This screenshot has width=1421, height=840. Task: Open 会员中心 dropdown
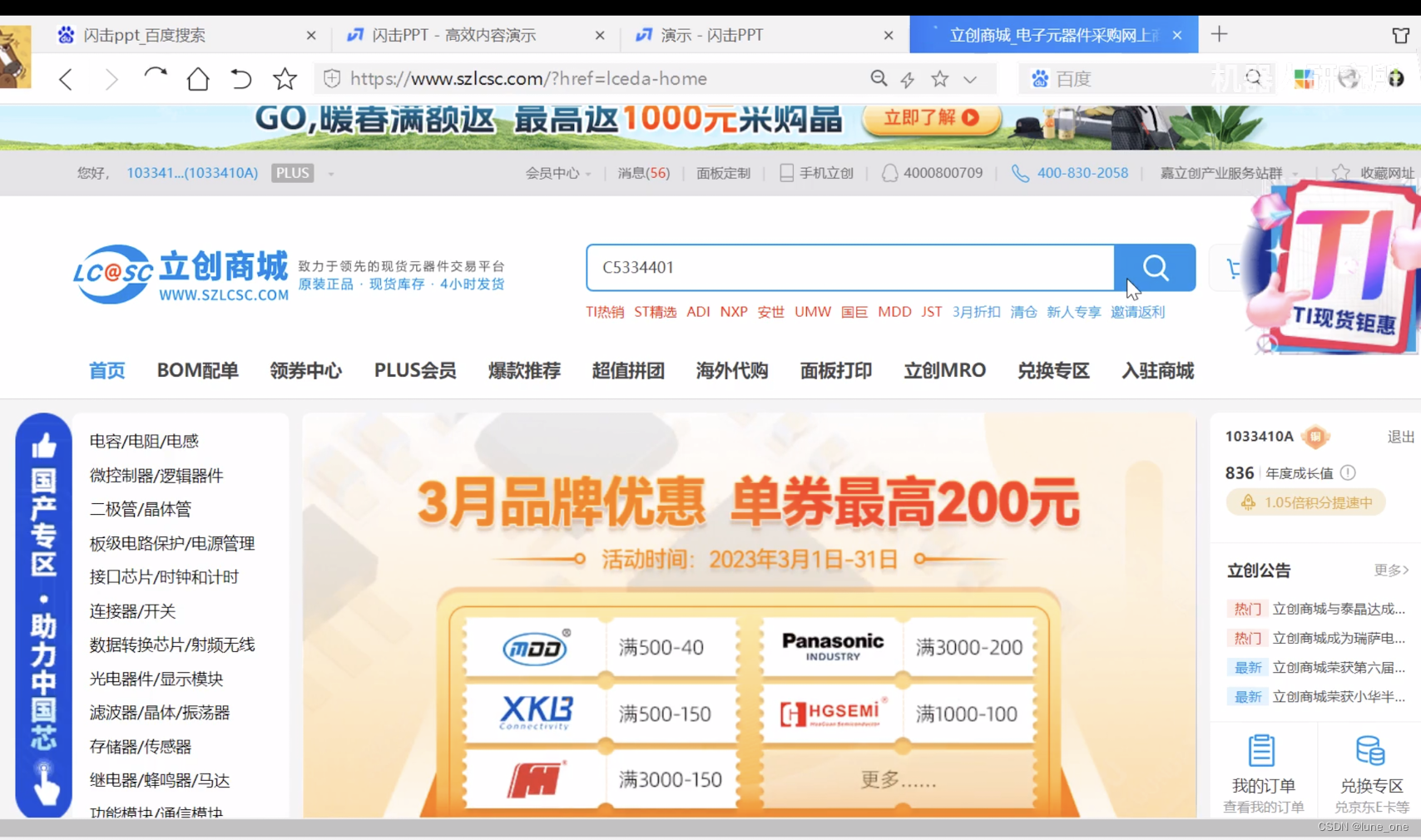[x=557, y=173]
